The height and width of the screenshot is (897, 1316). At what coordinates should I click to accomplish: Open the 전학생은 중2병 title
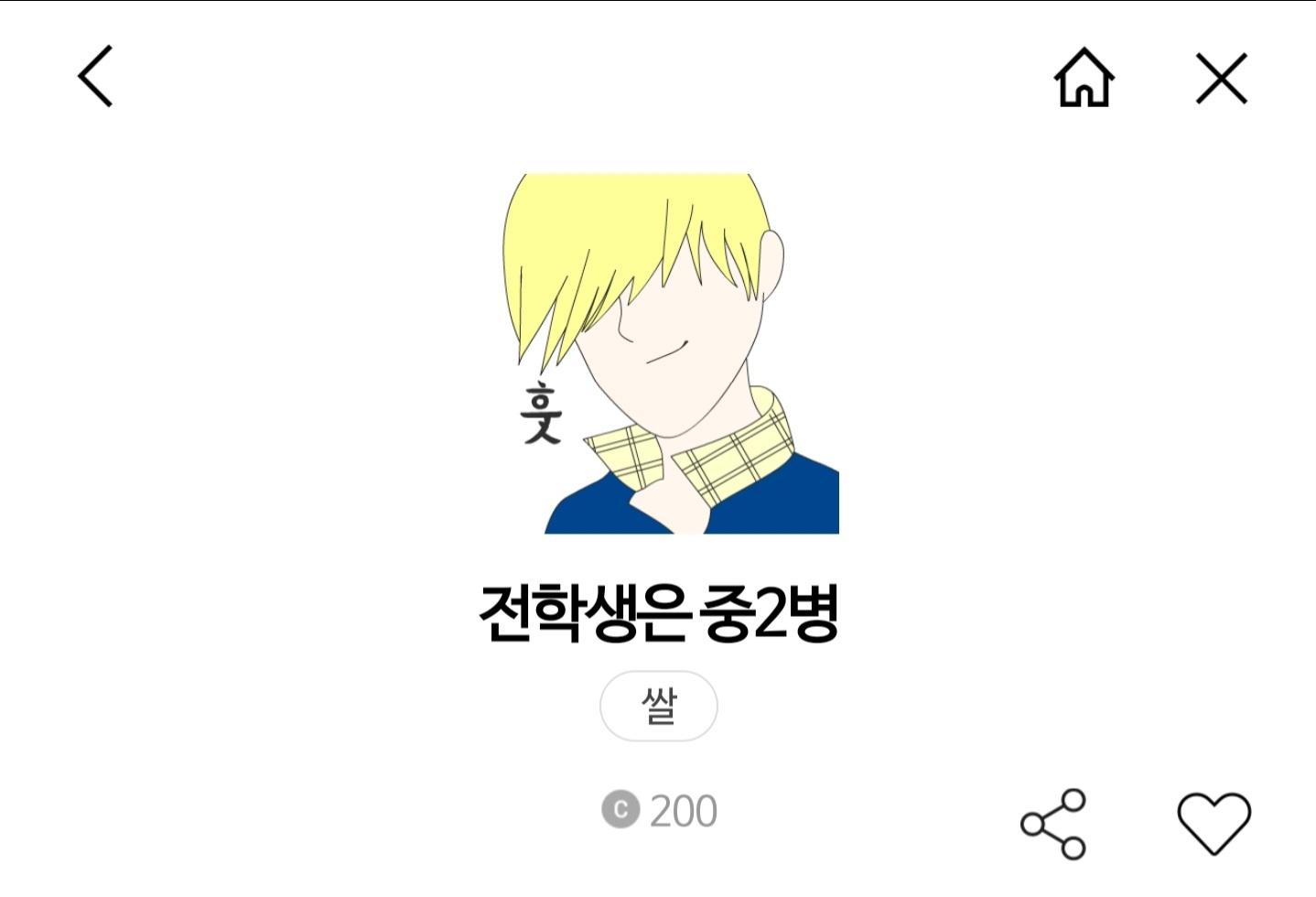click(659, 612)
